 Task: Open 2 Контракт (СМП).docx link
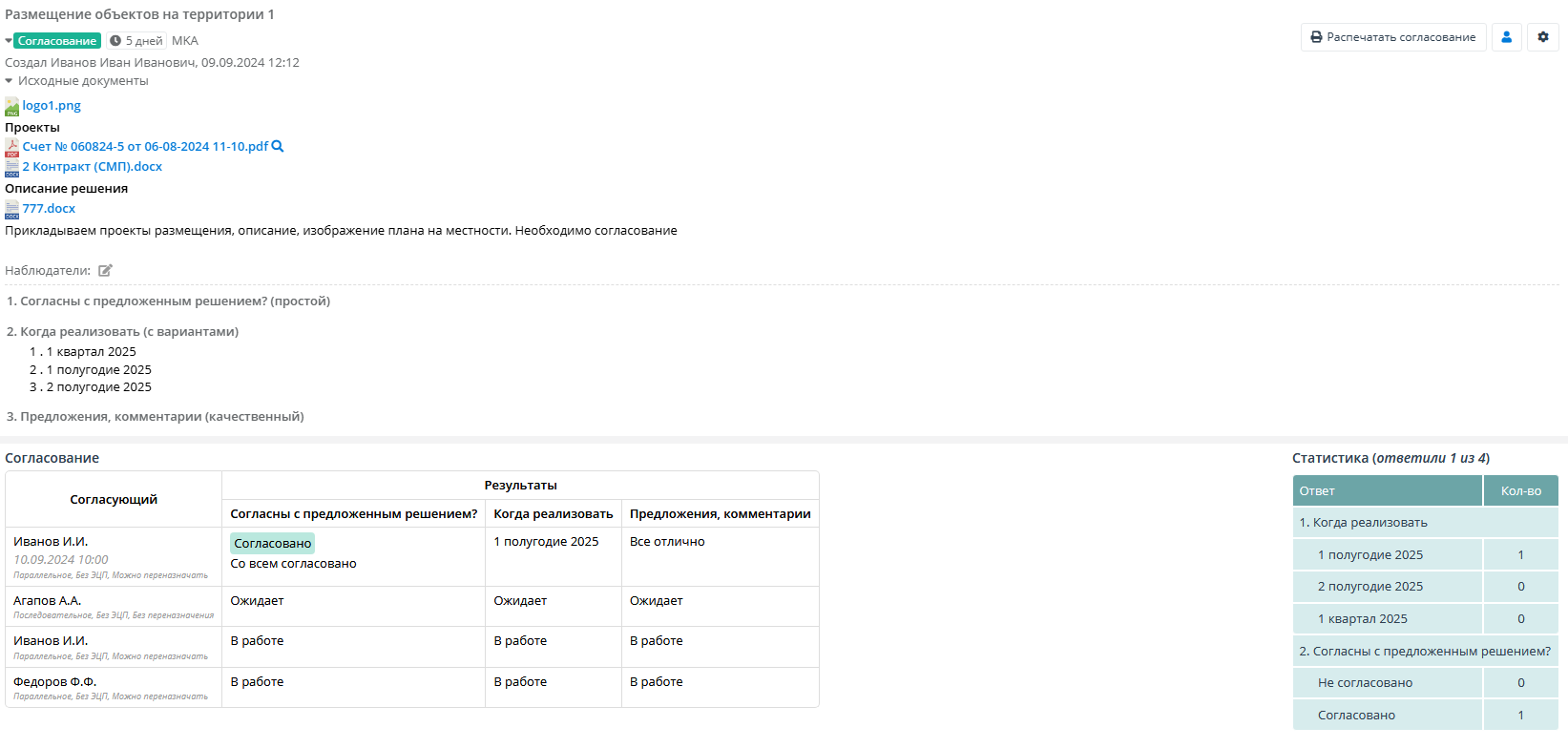click(93, 167)
